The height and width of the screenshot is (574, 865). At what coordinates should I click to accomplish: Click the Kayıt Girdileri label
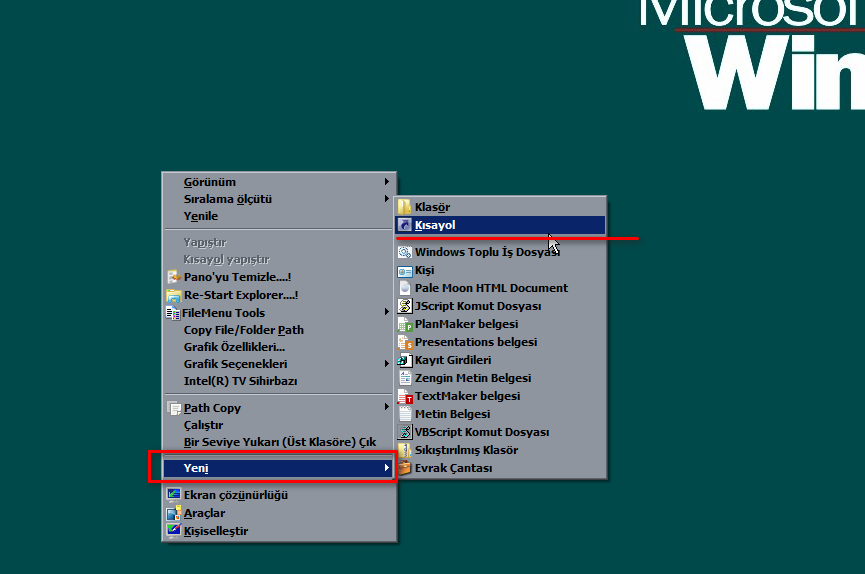pyautogui.click(x=453, y=360)
